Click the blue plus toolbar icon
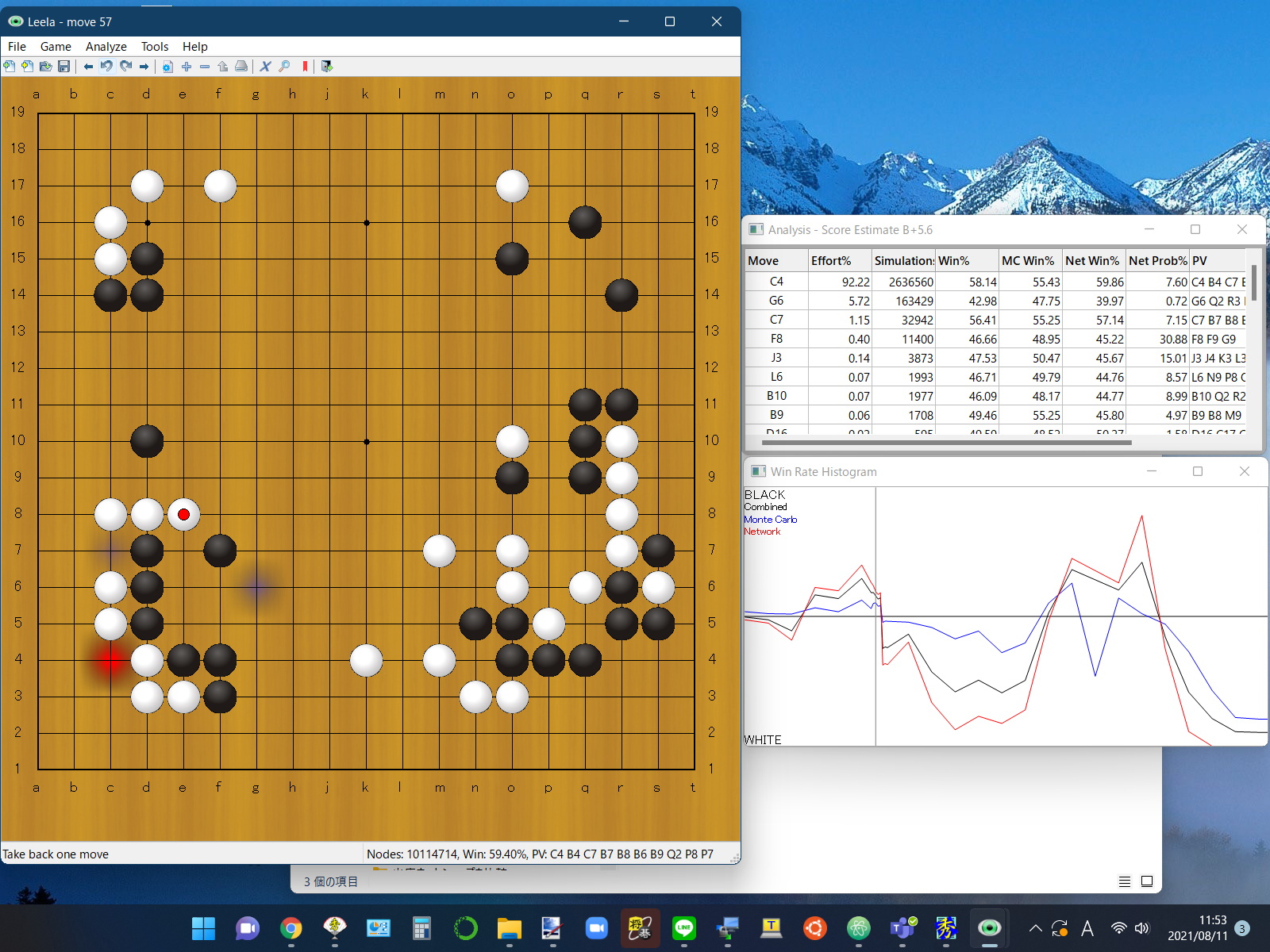 [x=187, y=67]
